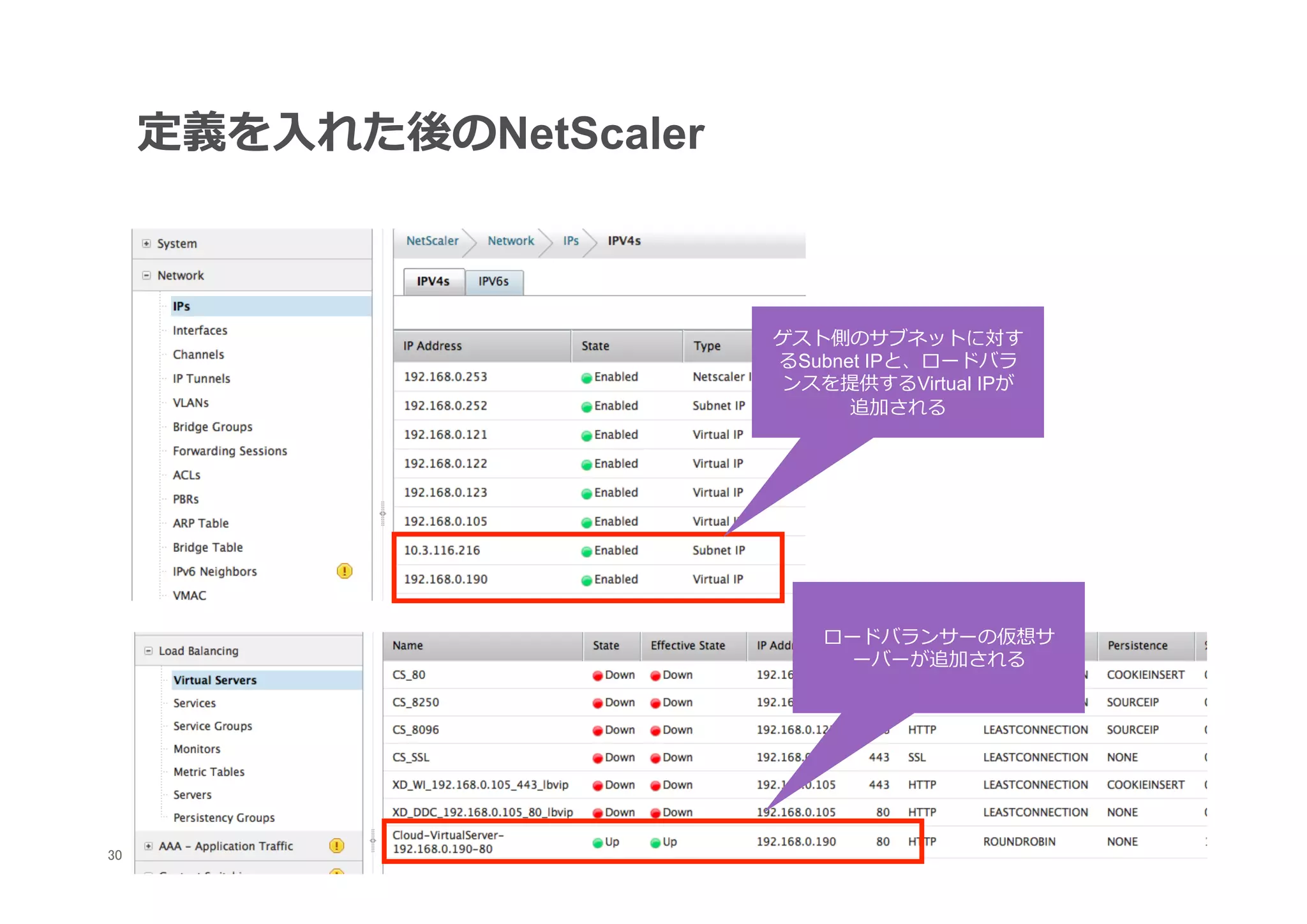
Task: Click green Enabled icon for 192.168.0.253
Action: tap(586, 378)
